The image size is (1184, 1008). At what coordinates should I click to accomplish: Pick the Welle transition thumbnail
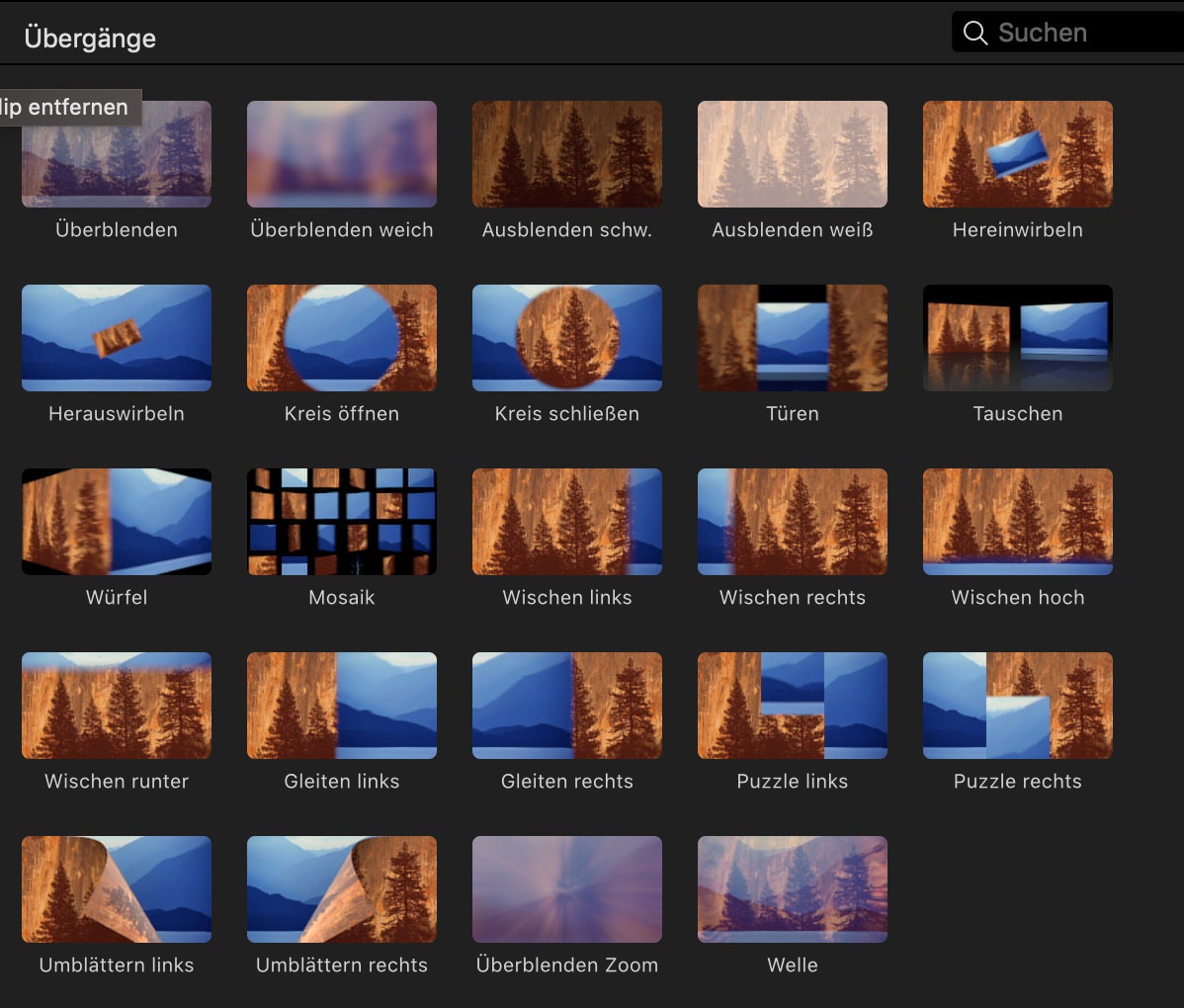click(793, 889)
